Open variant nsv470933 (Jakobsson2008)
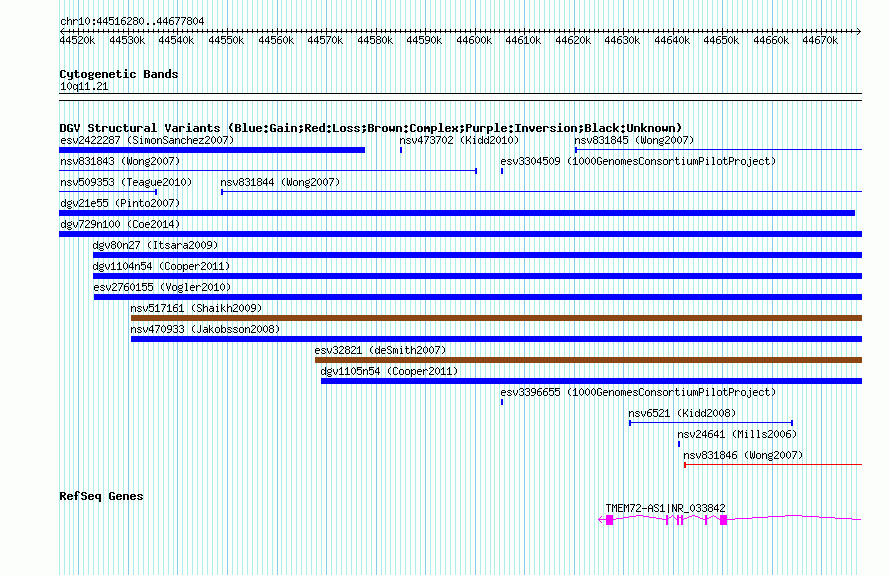890x575 pixels. (x=205, y=329)
